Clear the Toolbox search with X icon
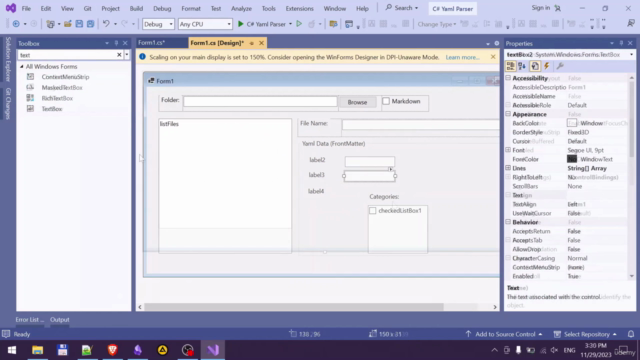 tap(119, 55)
